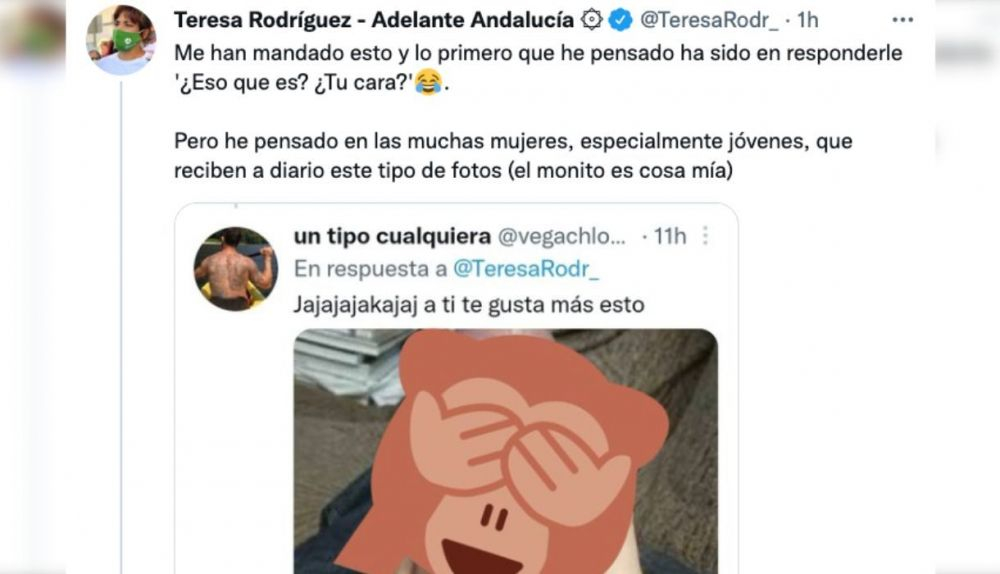Click the organization affiliation badge icon
The height and width of the screenshot is (574, 1000).
tap(592, 20)
